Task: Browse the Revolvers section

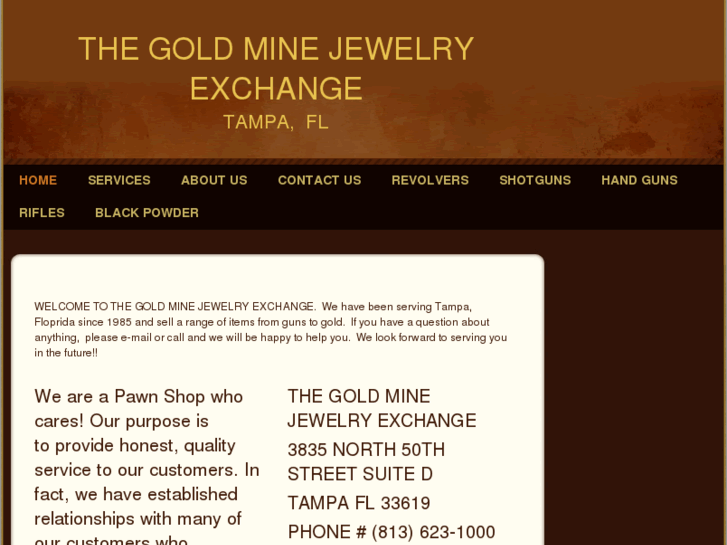Action: click(x=430, y=180)
